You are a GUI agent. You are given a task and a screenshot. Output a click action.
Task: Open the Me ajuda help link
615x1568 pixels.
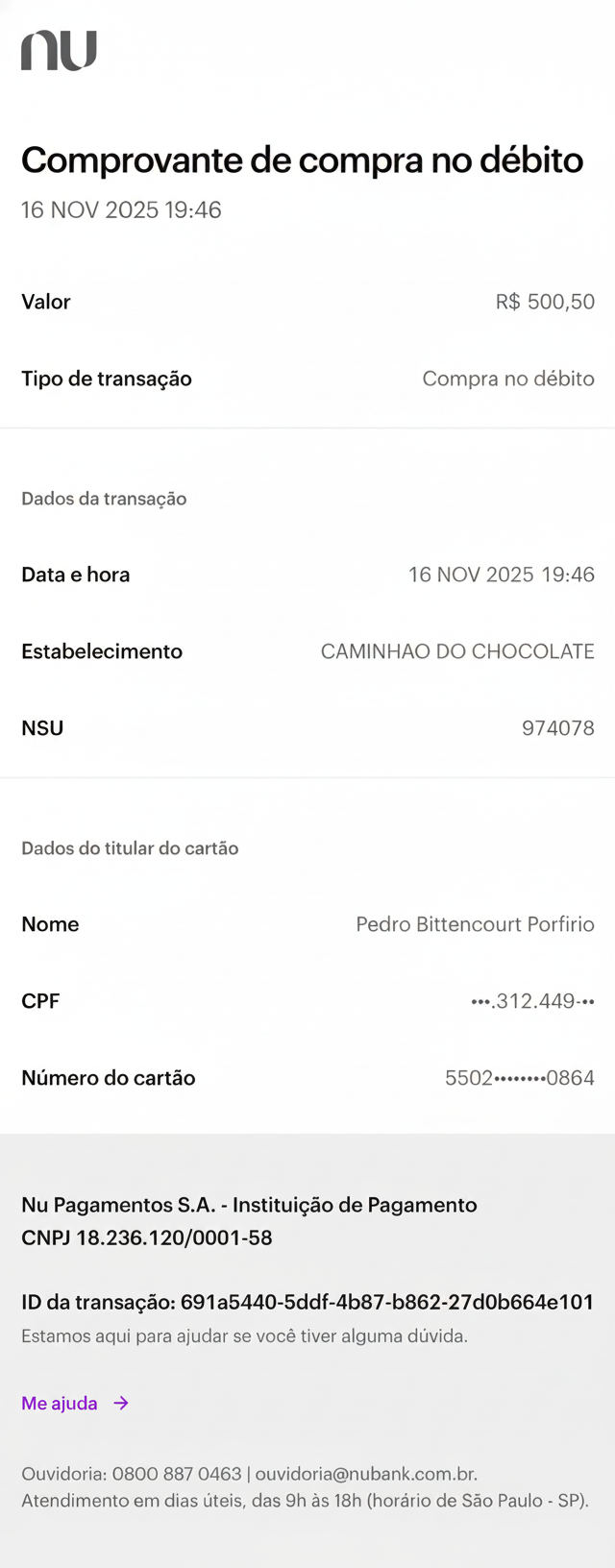pos(60,1403)
